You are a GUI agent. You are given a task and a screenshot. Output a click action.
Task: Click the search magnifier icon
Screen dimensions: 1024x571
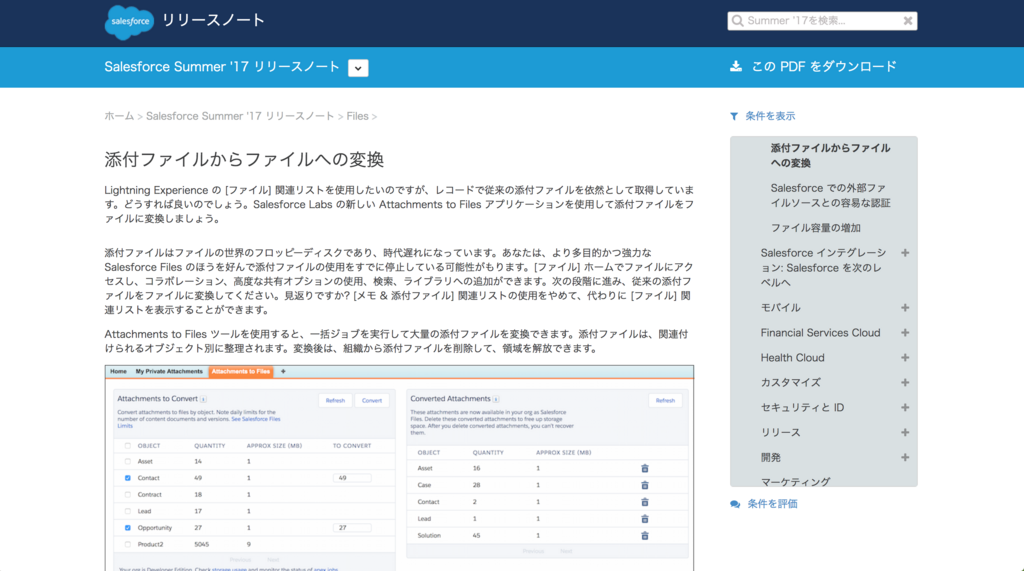(x=737, y=21)
